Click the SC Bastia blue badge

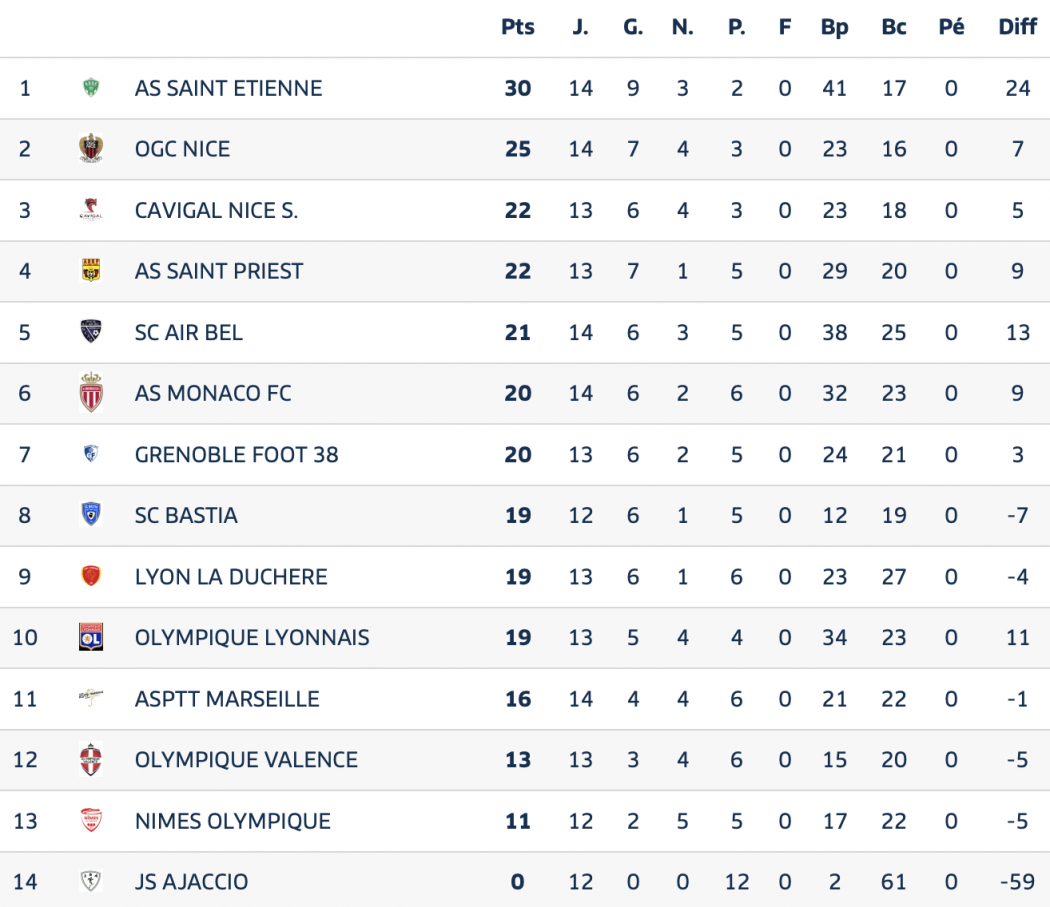(91, 514)
